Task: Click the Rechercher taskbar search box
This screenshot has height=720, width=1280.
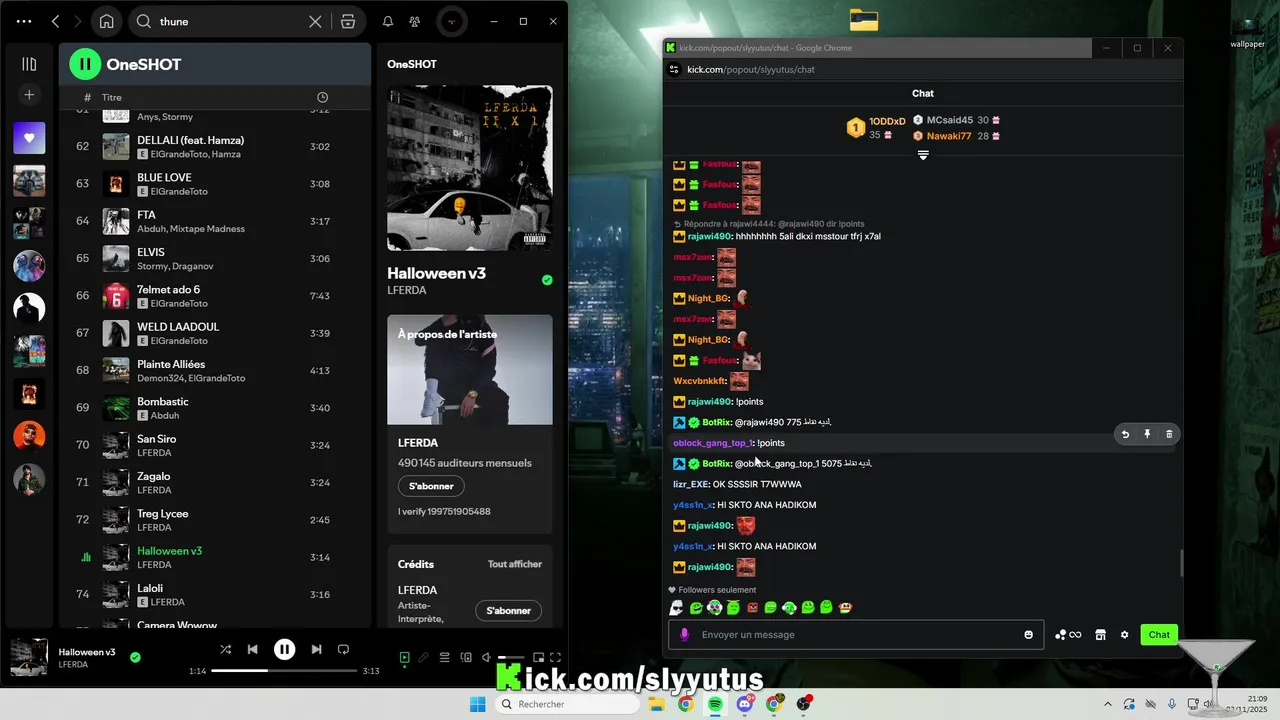Action: click(x=568, y=704)
